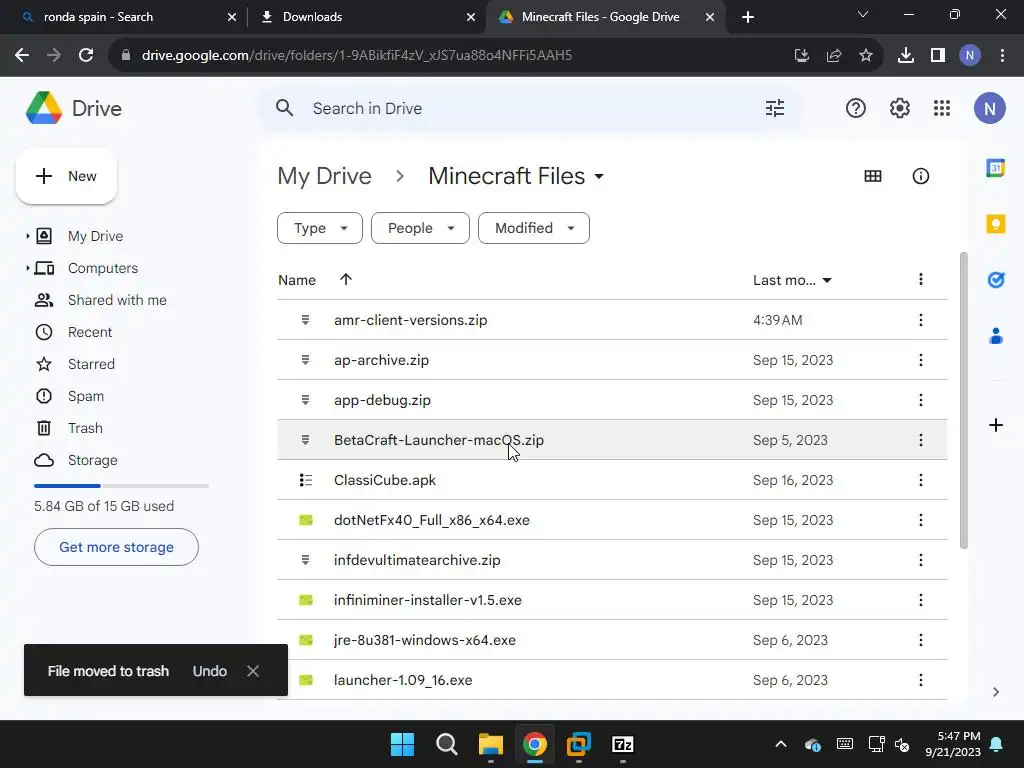Open search filter options in Drive search
This screenshot has width=1024, height=768.
(775, 108)
